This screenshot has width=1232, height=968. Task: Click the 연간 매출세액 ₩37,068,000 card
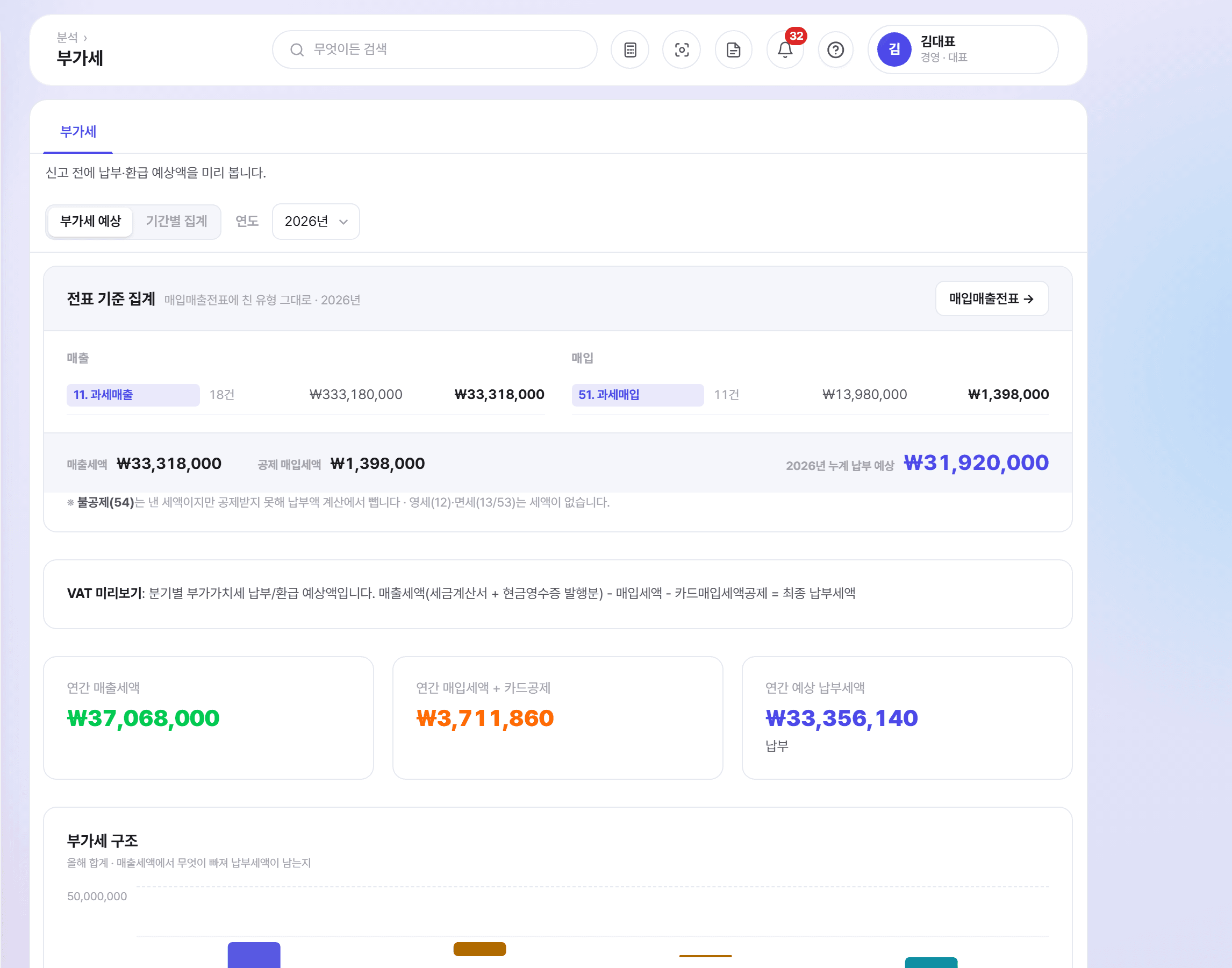click(x=209, y=717)
